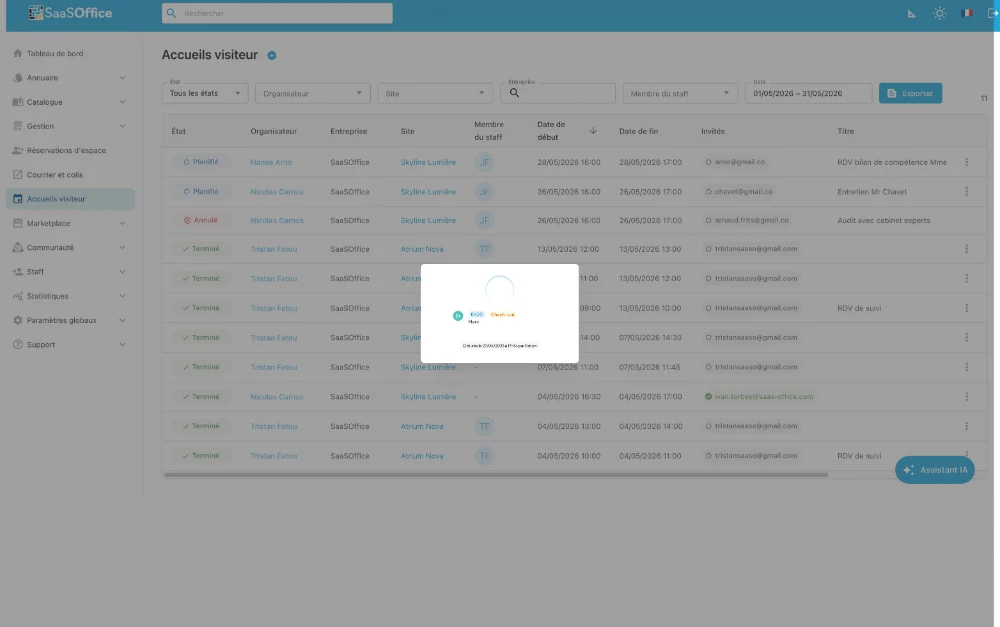Click the sort arrow on Date de début

pos(593,131)
